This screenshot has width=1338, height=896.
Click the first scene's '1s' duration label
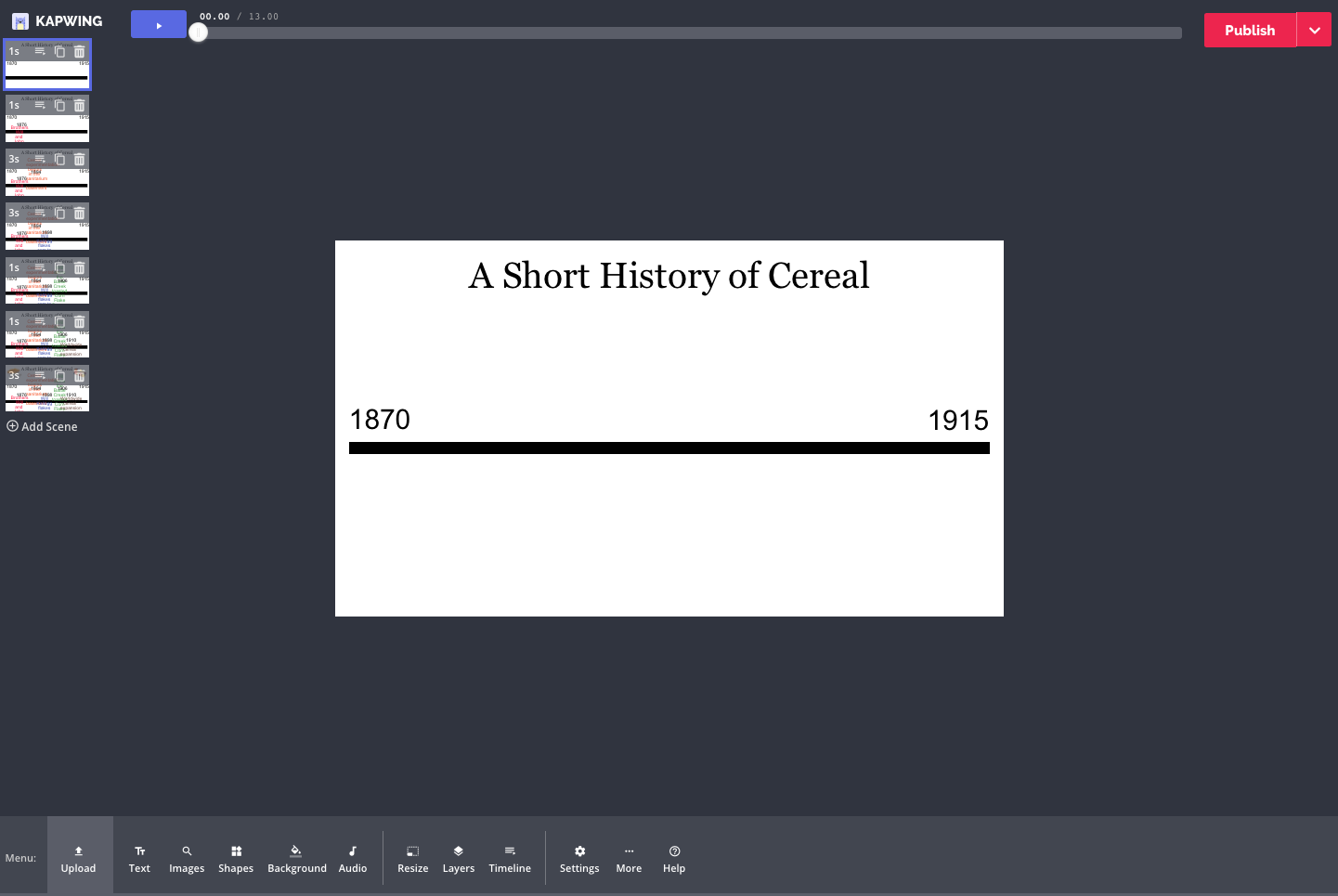click(14, 52)
